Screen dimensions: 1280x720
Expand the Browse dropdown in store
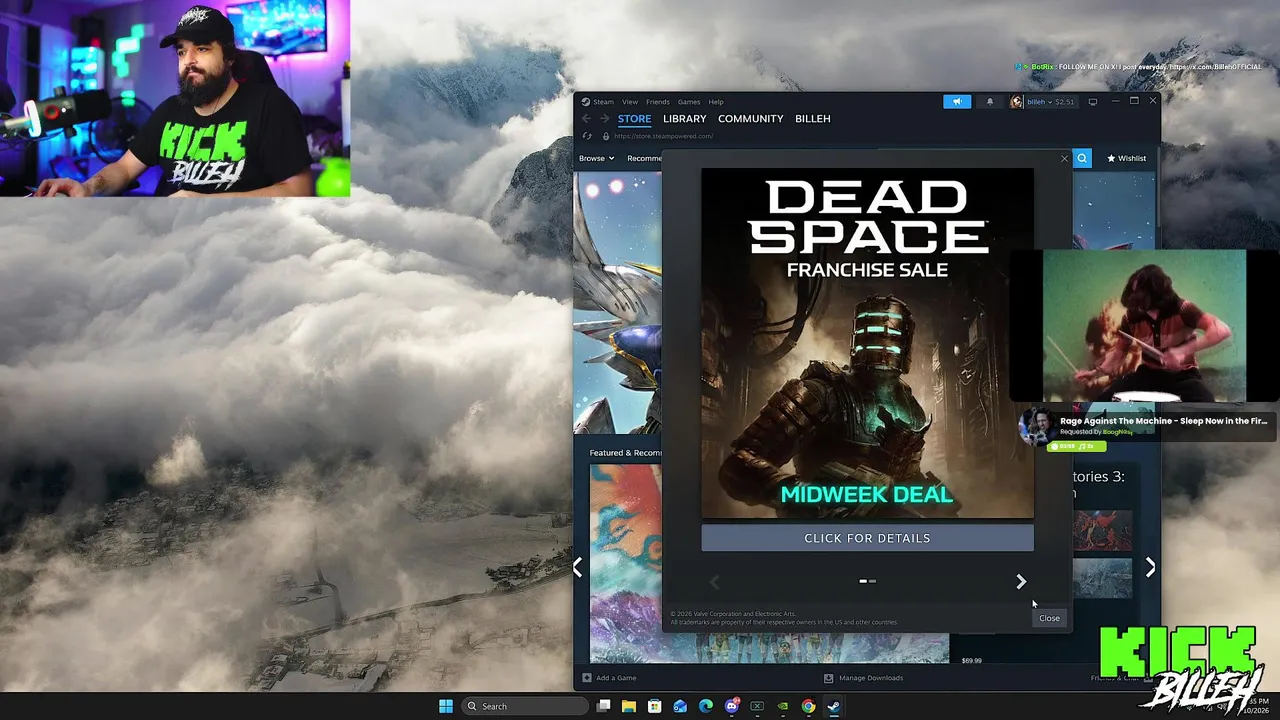[596, 158]
